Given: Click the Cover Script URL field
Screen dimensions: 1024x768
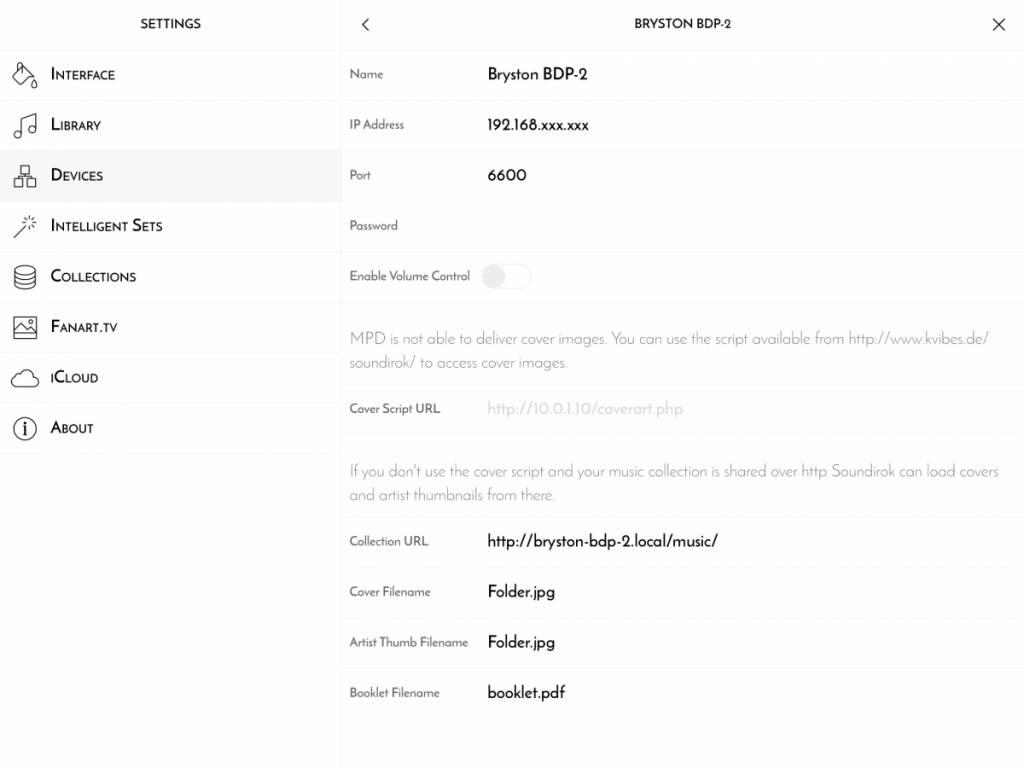Looking at the screenshot, I should click(682, 409).
